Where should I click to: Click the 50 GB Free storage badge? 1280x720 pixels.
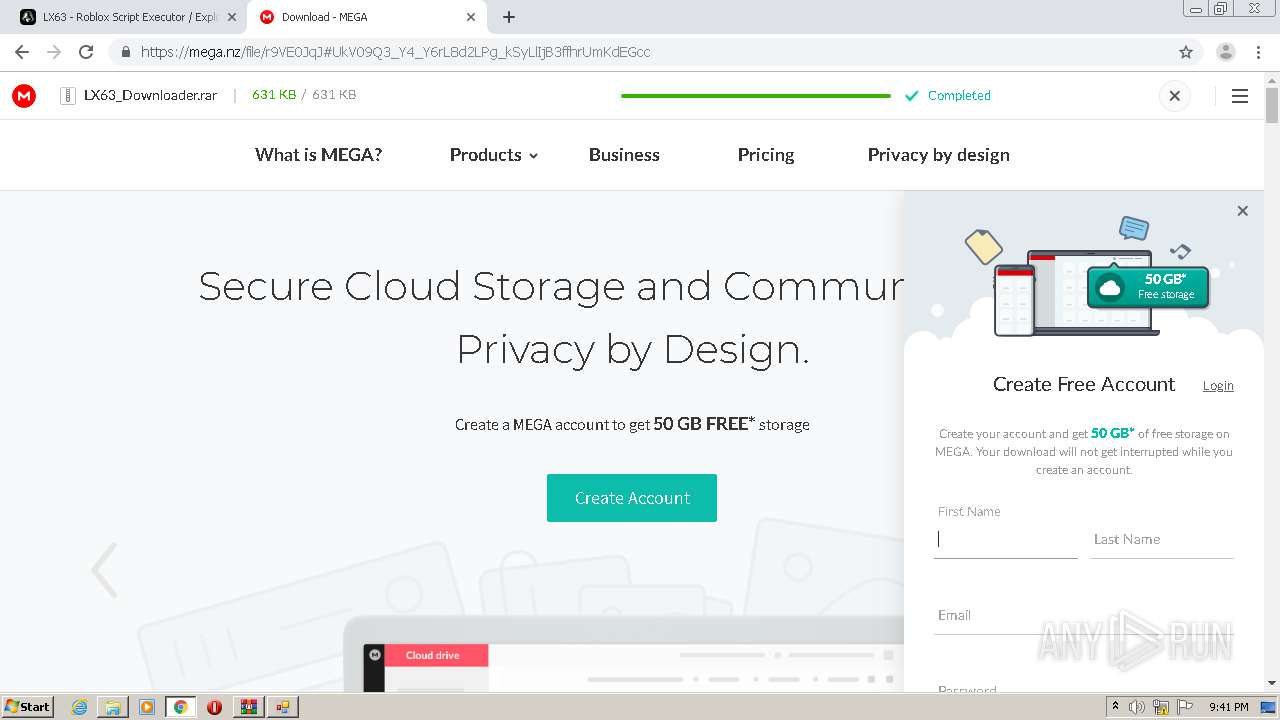pyautogui.click(x=1148, y=287)
